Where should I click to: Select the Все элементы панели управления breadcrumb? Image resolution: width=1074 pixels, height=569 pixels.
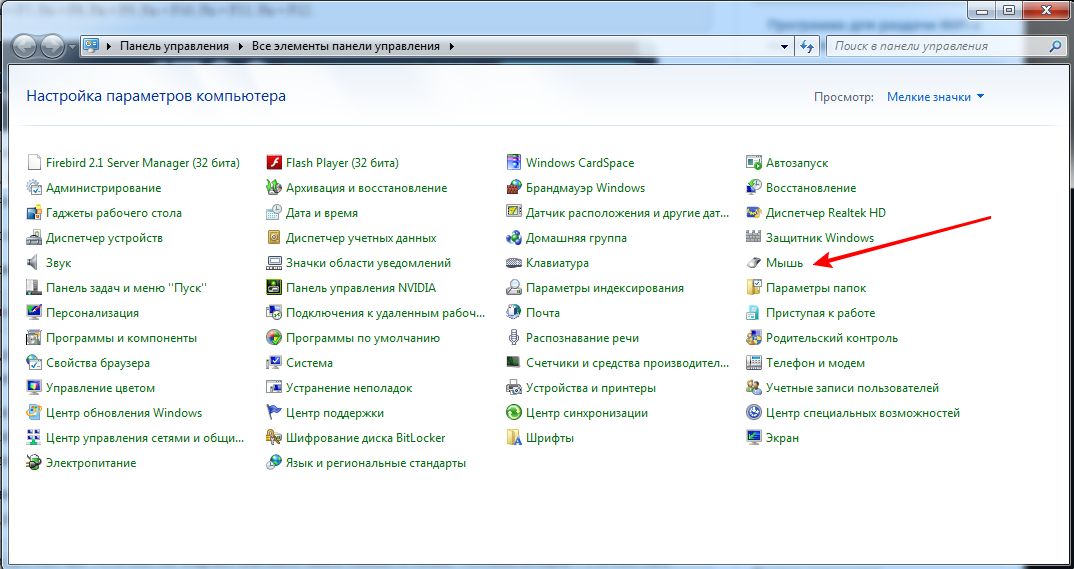(x=346, y=47)
